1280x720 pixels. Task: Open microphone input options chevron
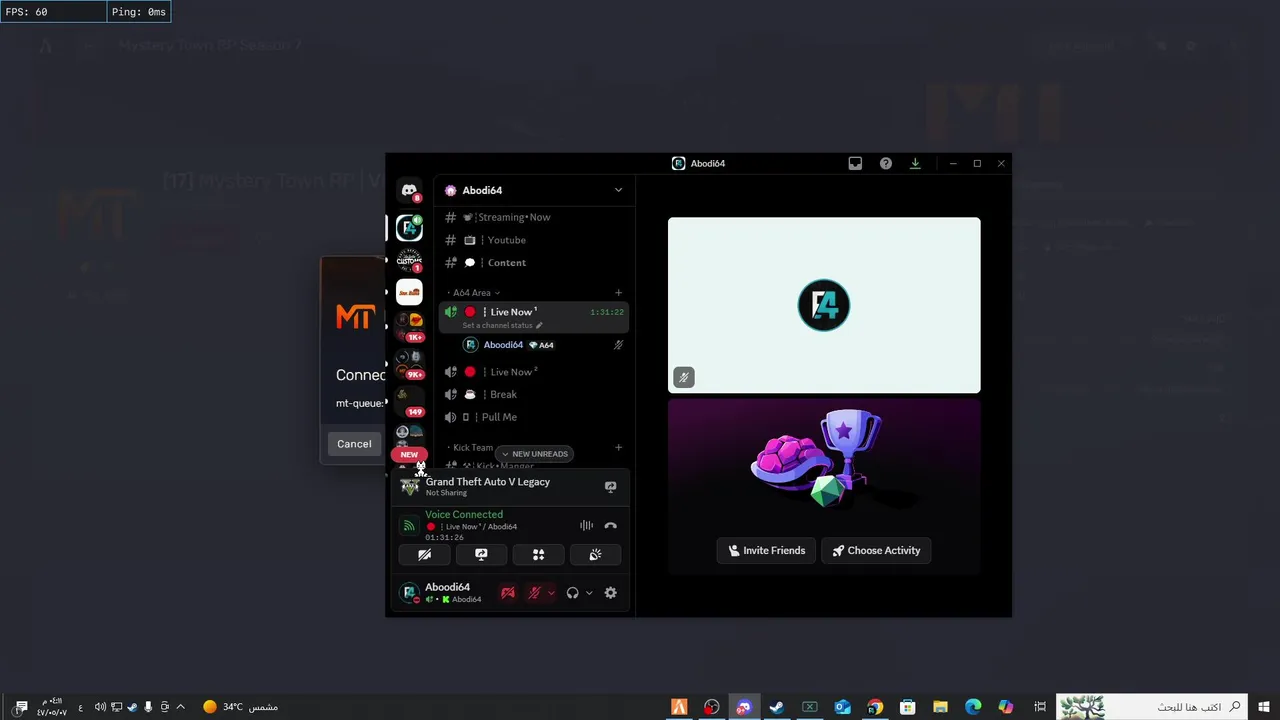(551, 593)
